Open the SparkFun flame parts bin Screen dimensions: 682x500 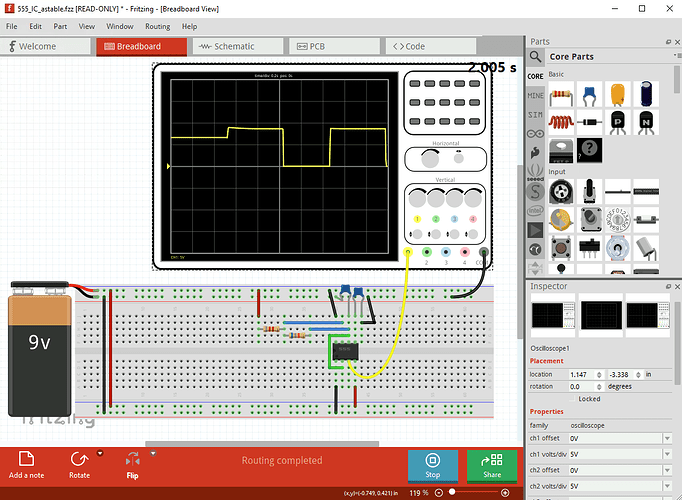pyautogui.click(x=535, y=153)
